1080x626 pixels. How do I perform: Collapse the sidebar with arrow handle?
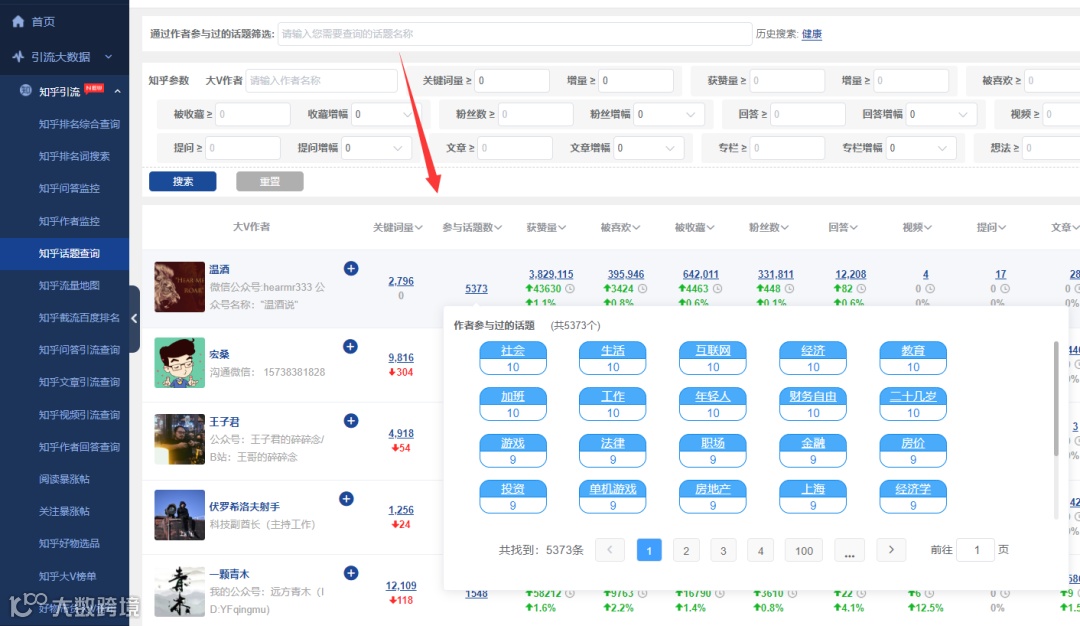[x=134, y=318]
